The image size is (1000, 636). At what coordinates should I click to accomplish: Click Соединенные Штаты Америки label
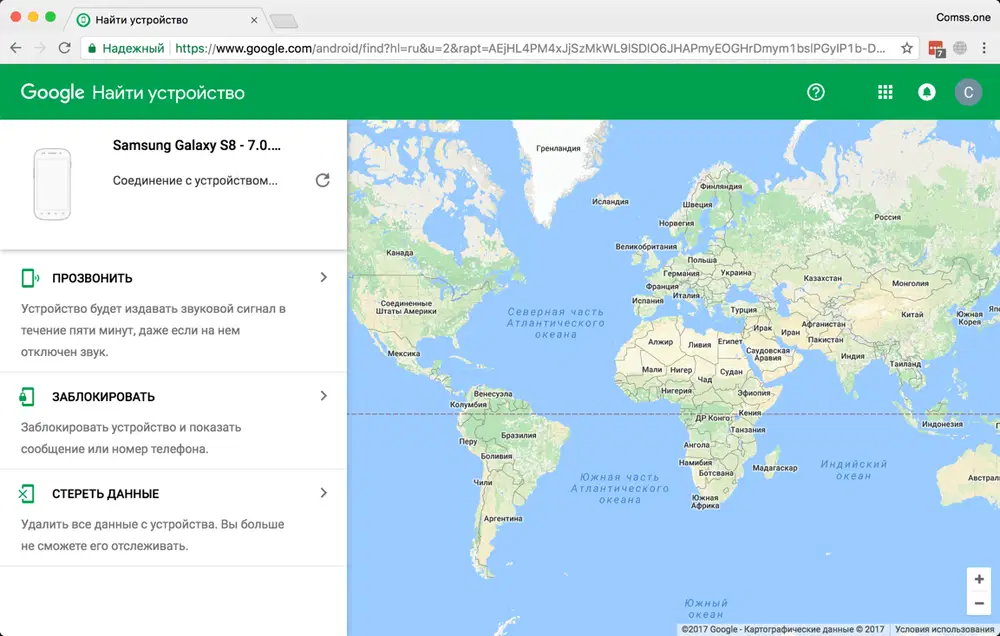[x=406, y=307]
